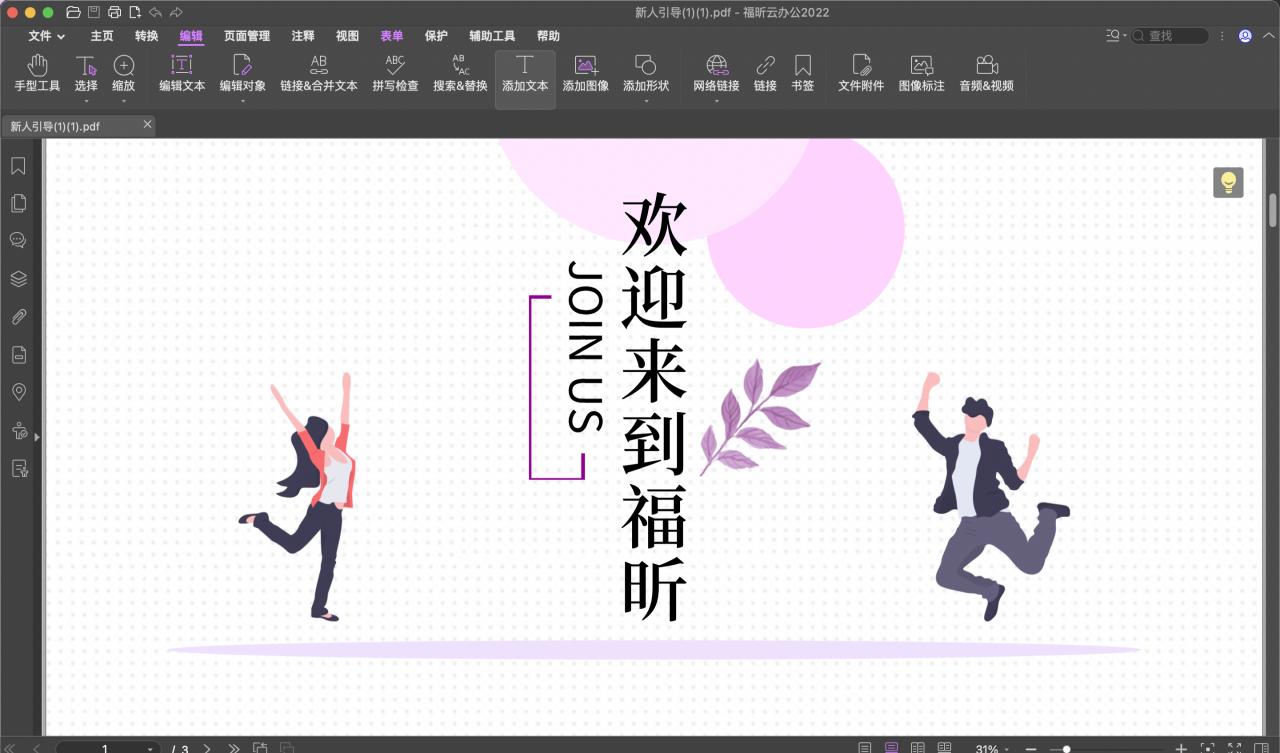This screenshot has width=1280, height=753.
Task: Open the Search & Replace tool
Action: click(460, 75)
